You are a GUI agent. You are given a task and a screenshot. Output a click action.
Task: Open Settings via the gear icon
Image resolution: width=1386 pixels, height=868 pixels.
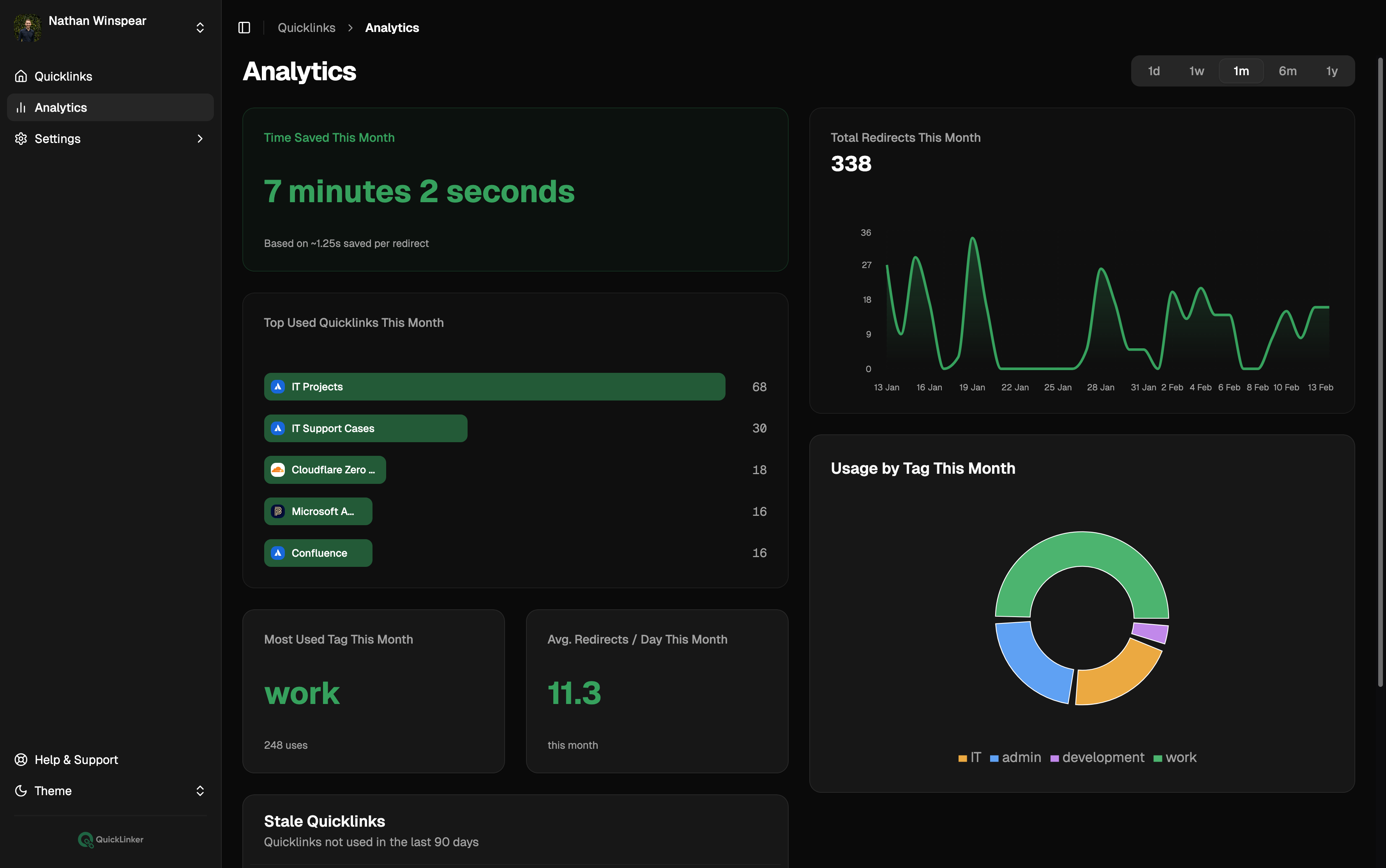tap(21, 138)
